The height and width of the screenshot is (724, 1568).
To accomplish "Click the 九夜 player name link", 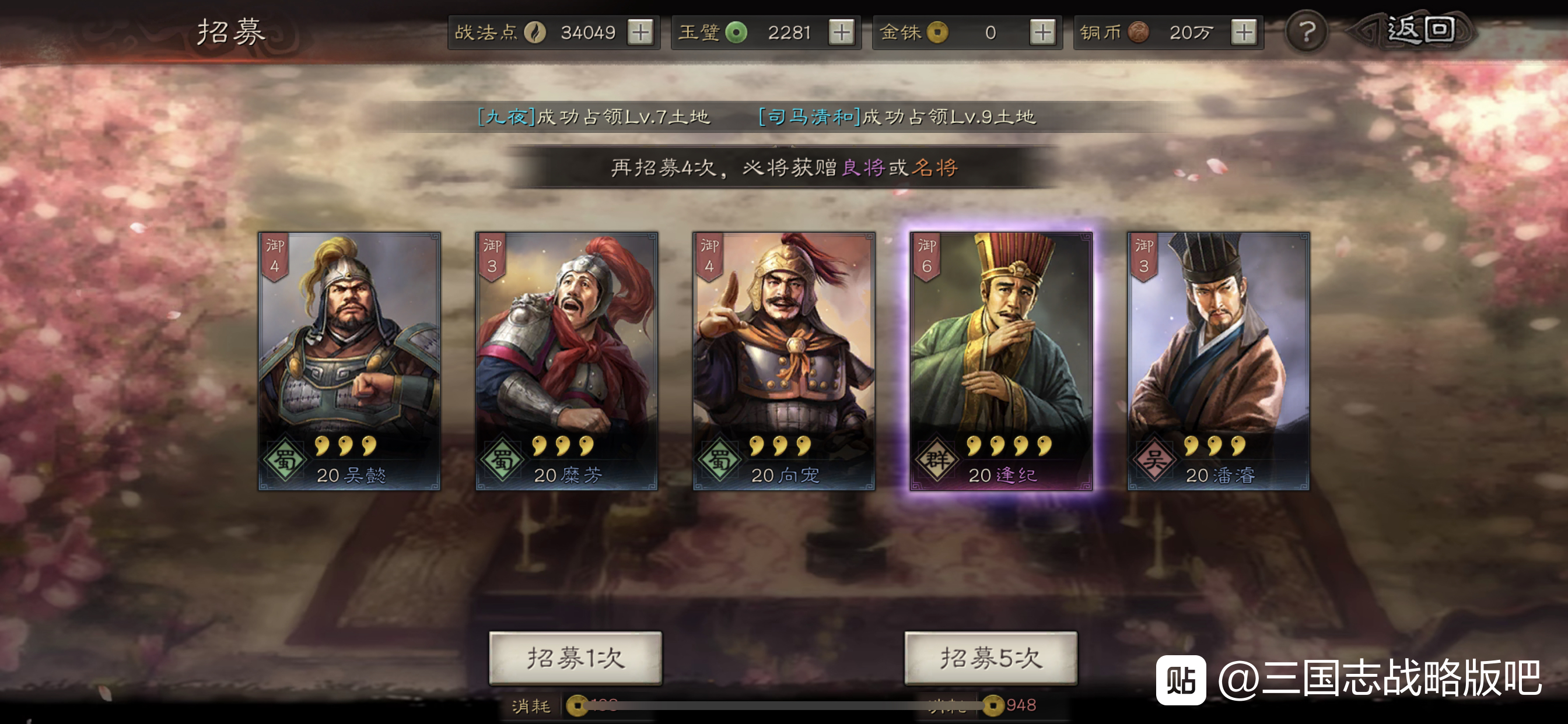I will click(506, 116).
